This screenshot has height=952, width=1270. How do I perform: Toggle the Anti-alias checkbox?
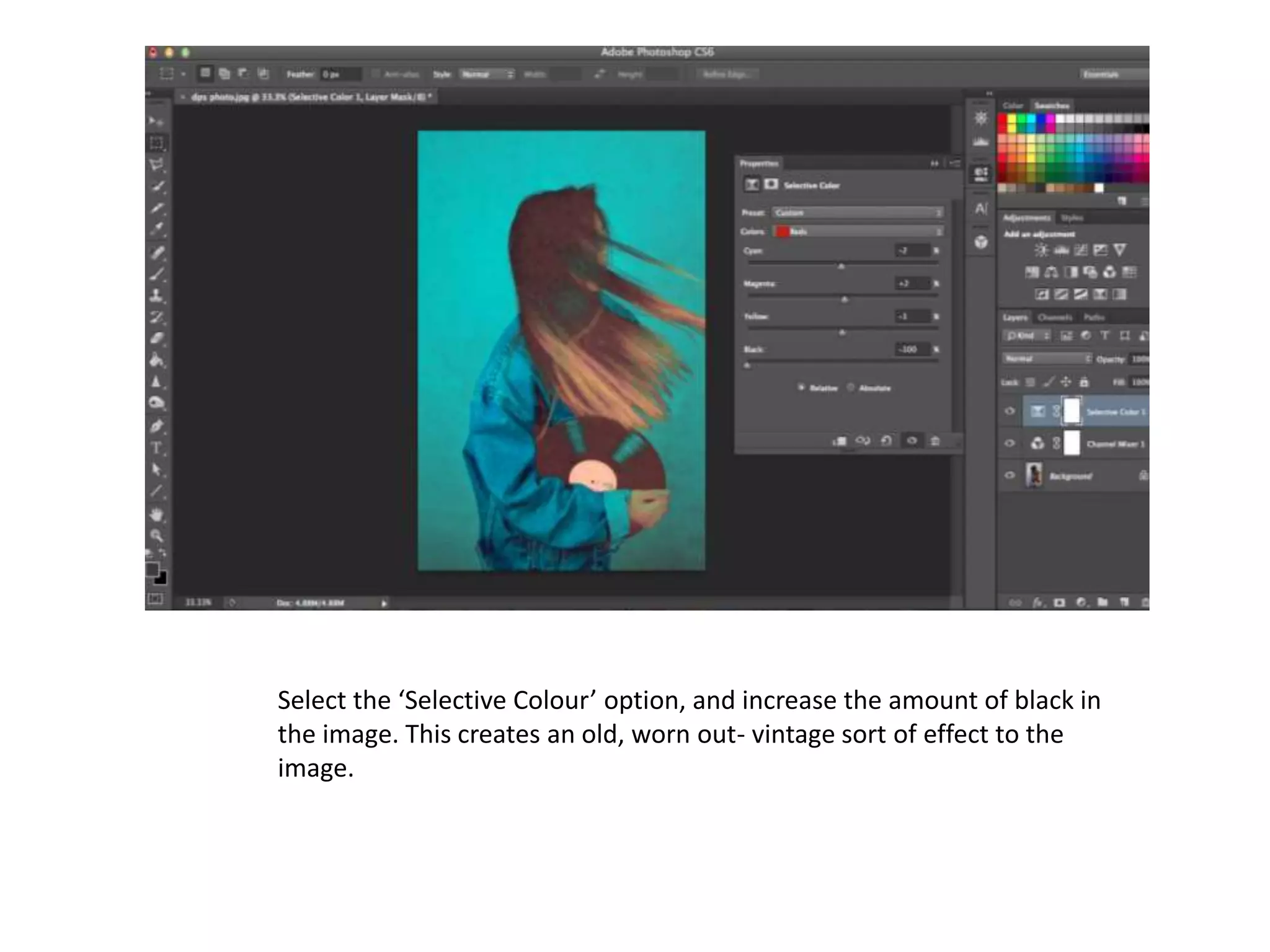pyautogui.click(x=375, y=74)
